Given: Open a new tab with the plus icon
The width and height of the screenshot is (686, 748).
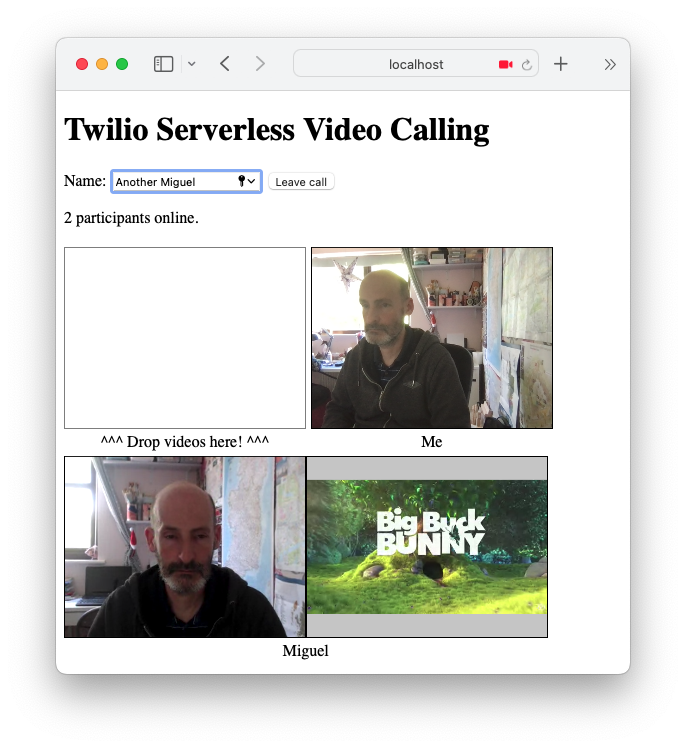Looking at the screenshot, I should 561,64.
